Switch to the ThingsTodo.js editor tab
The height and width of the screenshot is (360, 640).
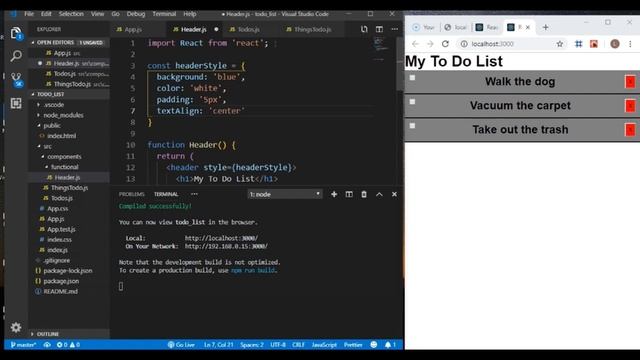[x=312, y=29]
